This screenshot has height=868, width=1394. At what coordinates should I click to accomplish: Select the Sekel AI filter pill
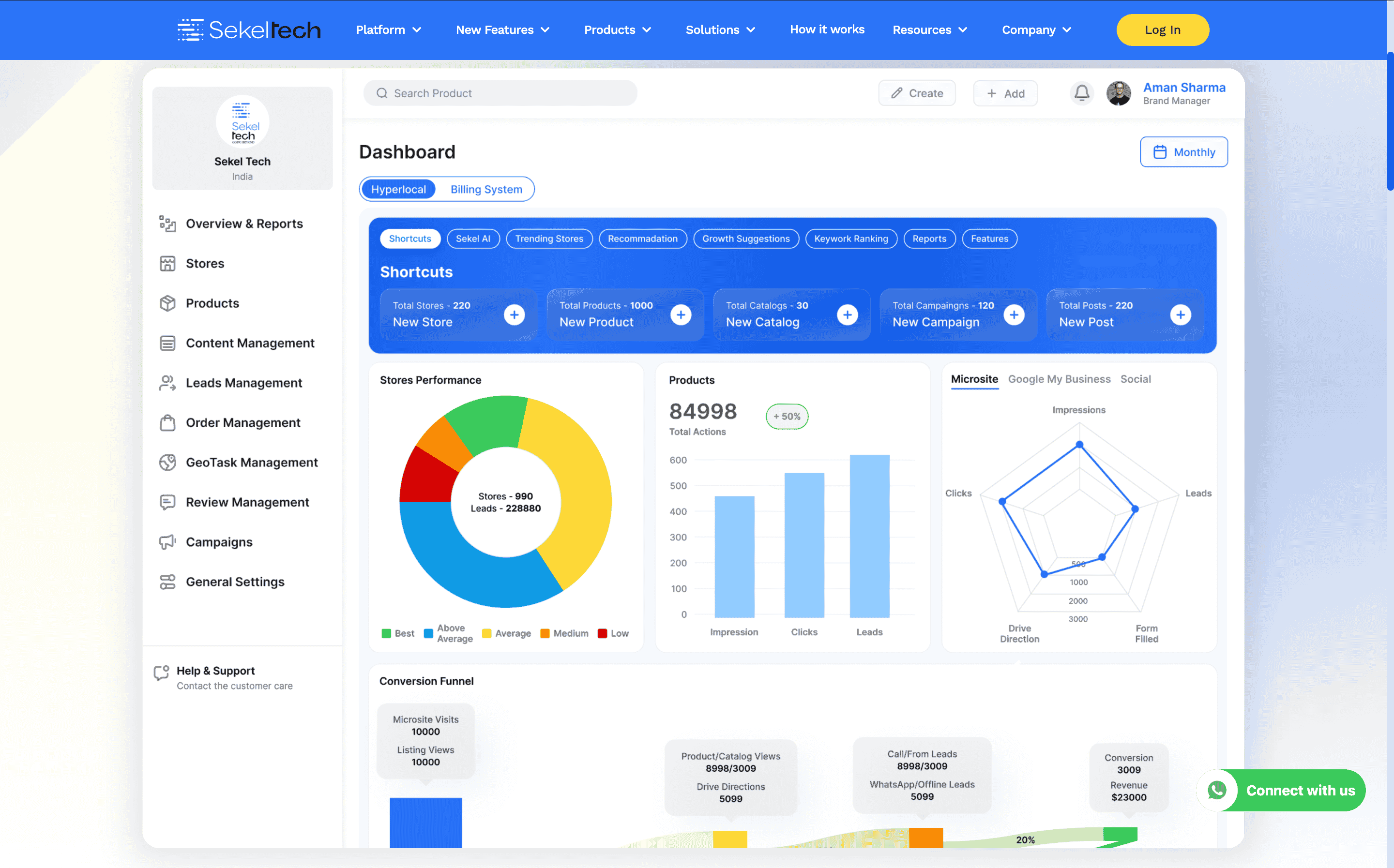coord(472,239)
